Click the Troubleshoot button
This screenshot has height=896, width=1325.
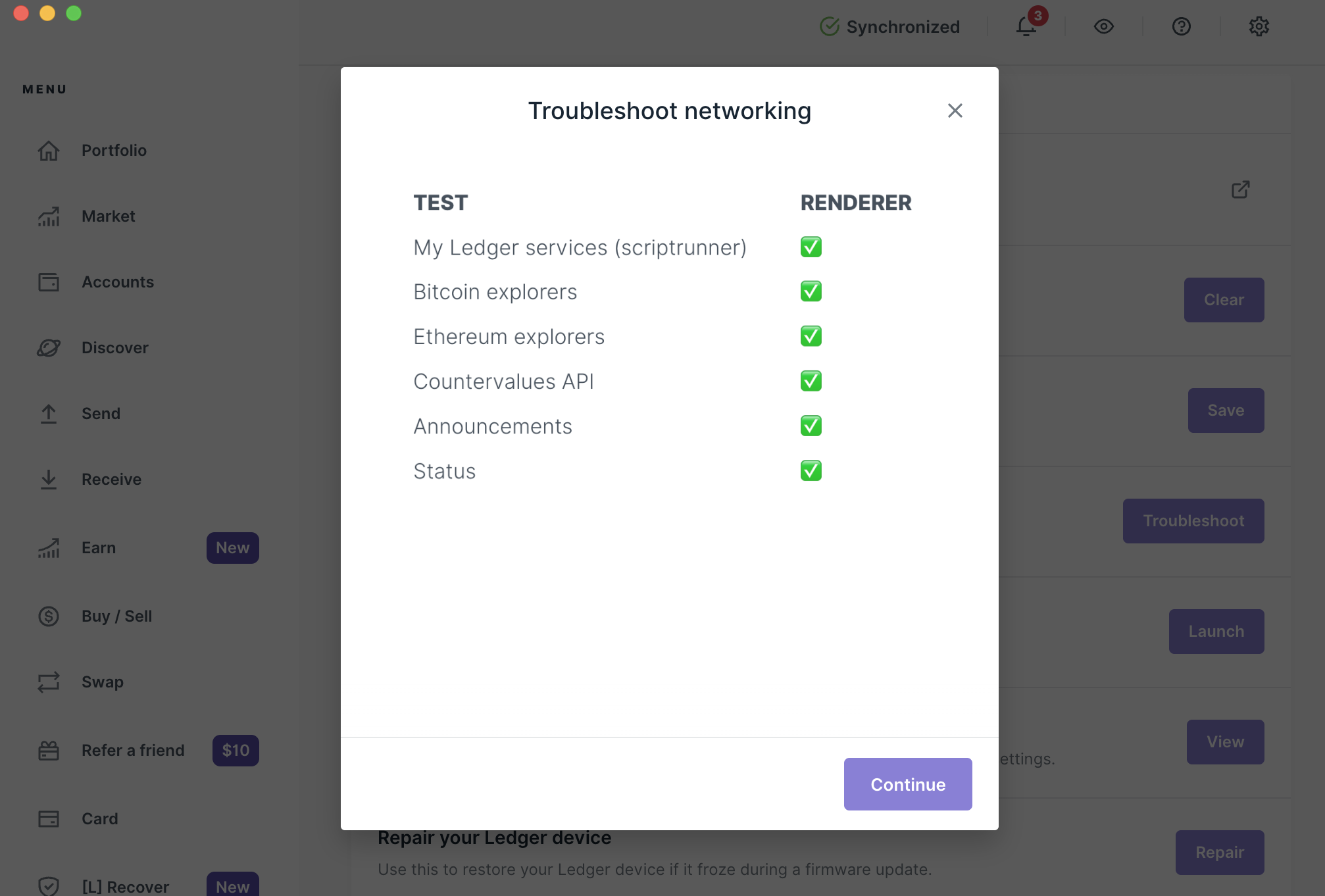pos(1193,521)
